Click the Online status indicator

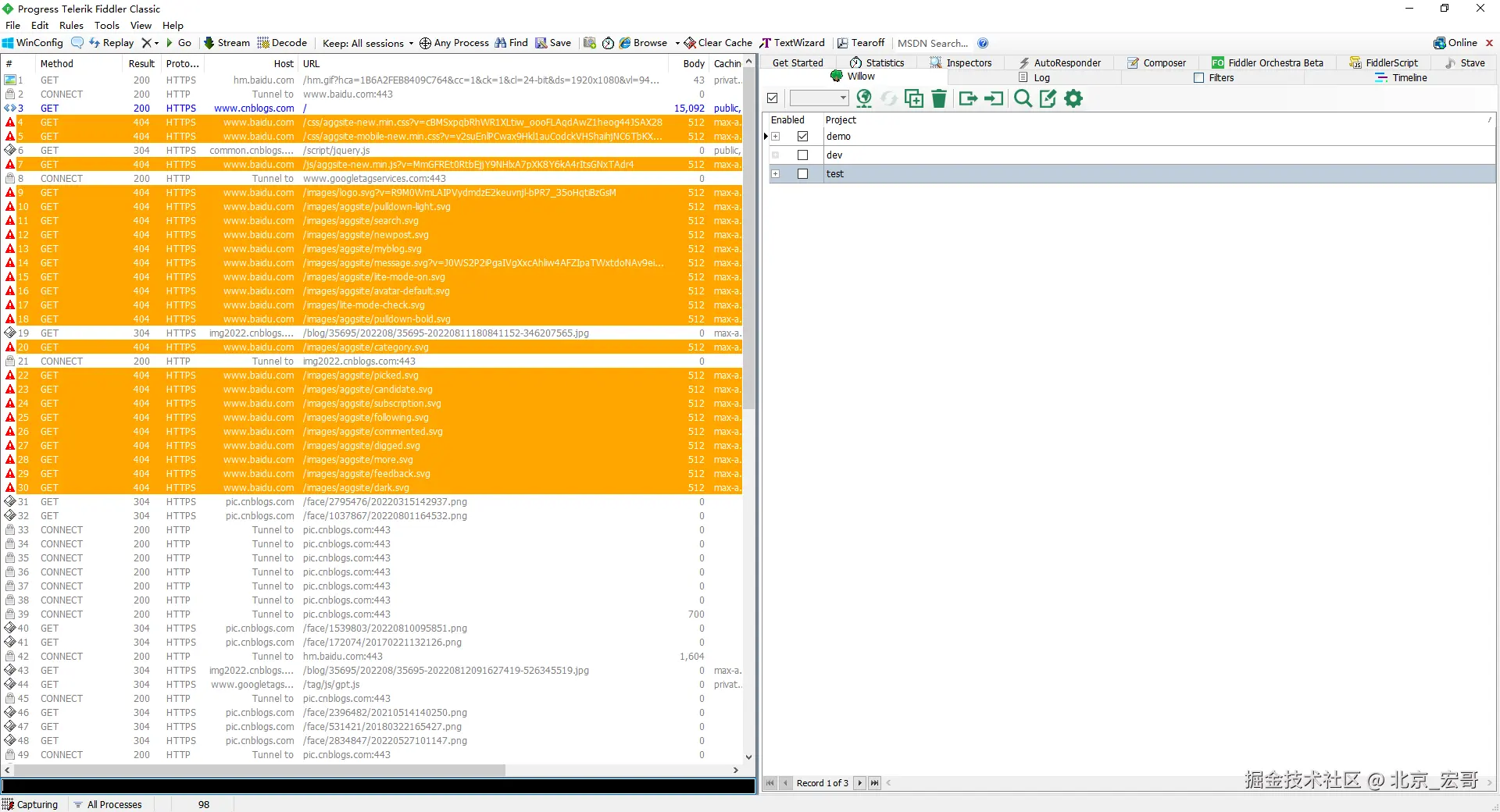pos(1455,43)
